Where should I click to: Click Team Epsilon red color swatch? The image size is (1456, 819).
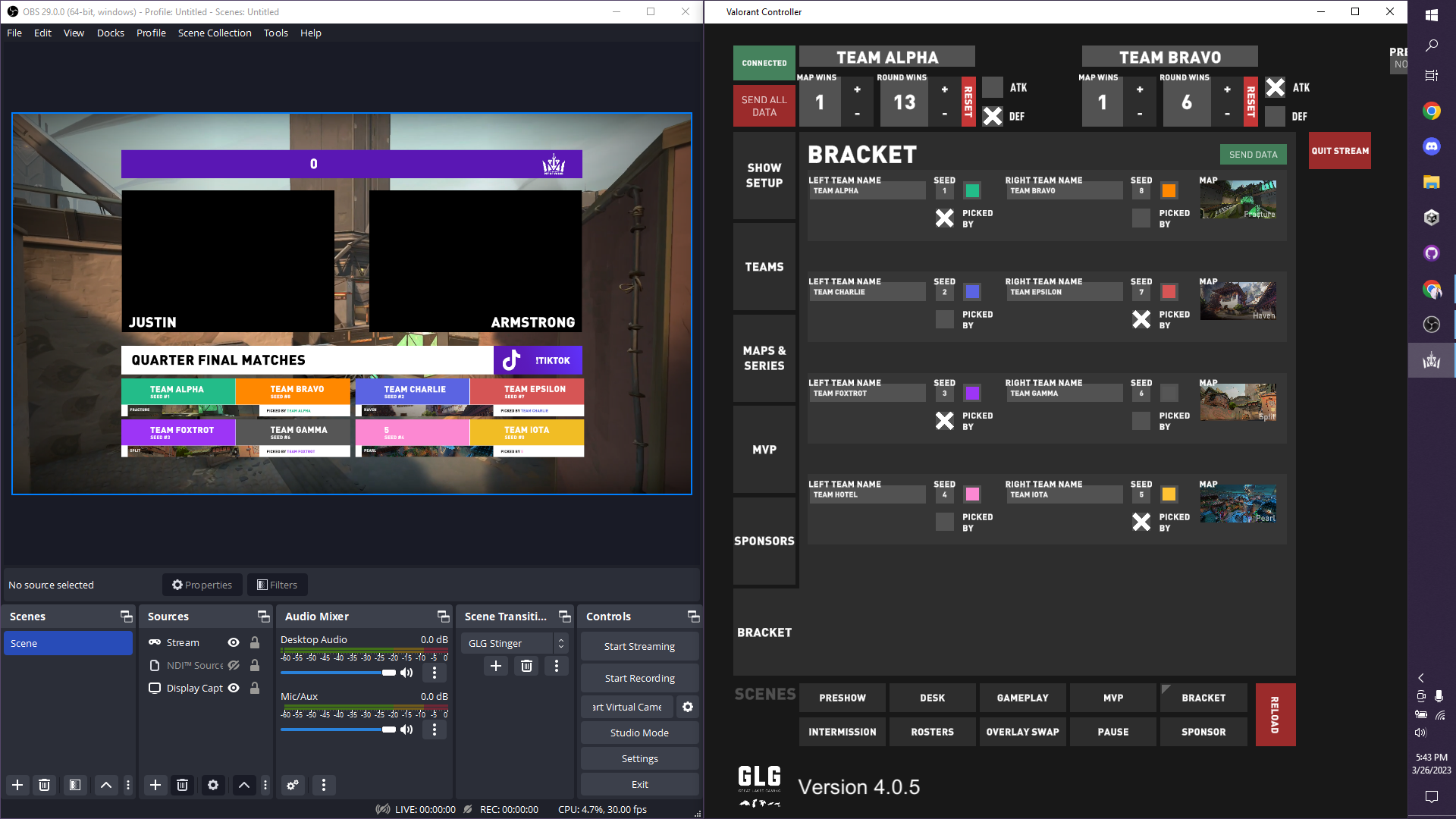(1169, 292)
